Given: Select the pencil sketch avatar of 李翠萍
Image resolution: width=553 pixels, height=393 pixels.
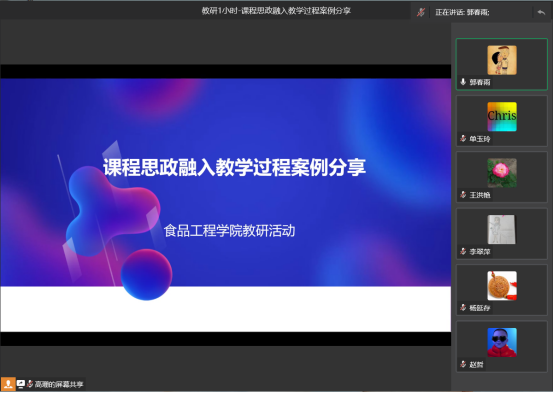Looking at the screenshot, I should click(x=502, y=229).
